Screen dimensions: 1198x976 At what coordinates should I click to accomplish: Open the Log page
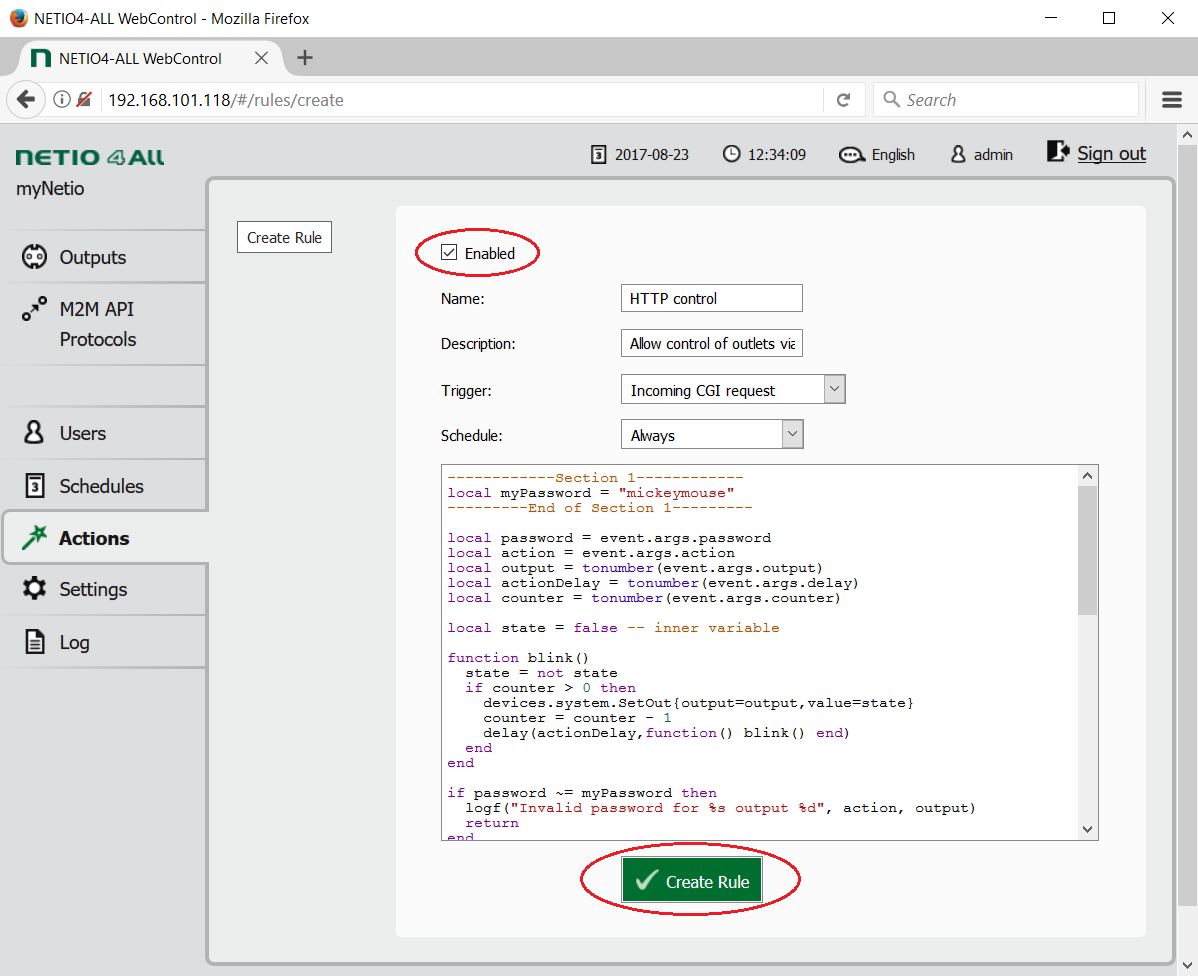(x=104, y=641)
